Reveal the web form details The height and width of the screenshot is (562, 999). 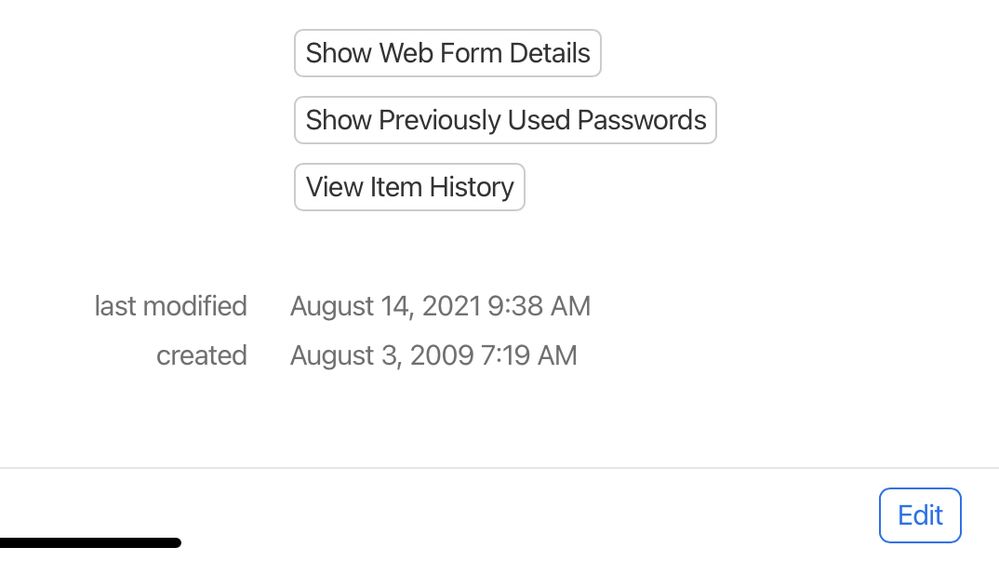click(447, 53)
